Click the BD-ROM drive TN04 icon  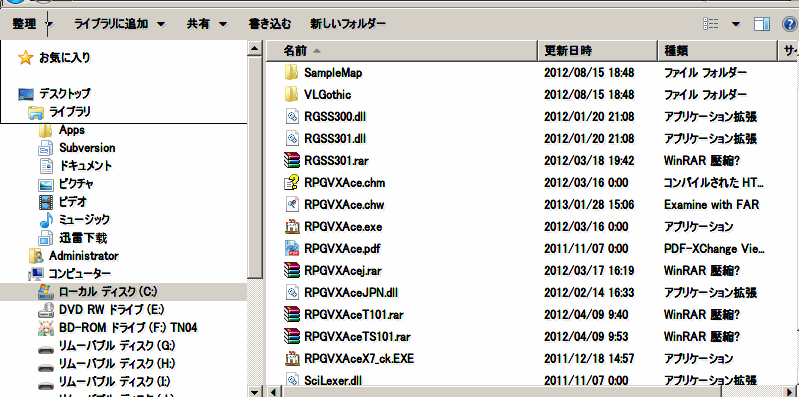pyautogui.click(x=46, y=328)
